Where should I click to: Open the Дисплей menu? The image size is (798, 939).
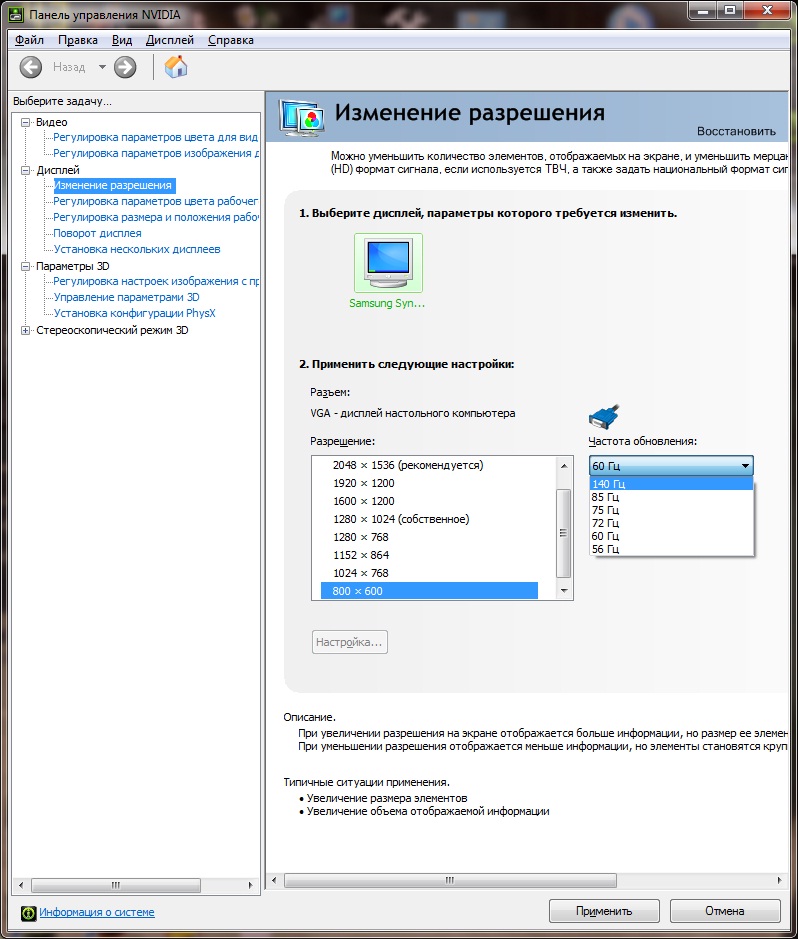pyautogui.click(x=170, y=40)
